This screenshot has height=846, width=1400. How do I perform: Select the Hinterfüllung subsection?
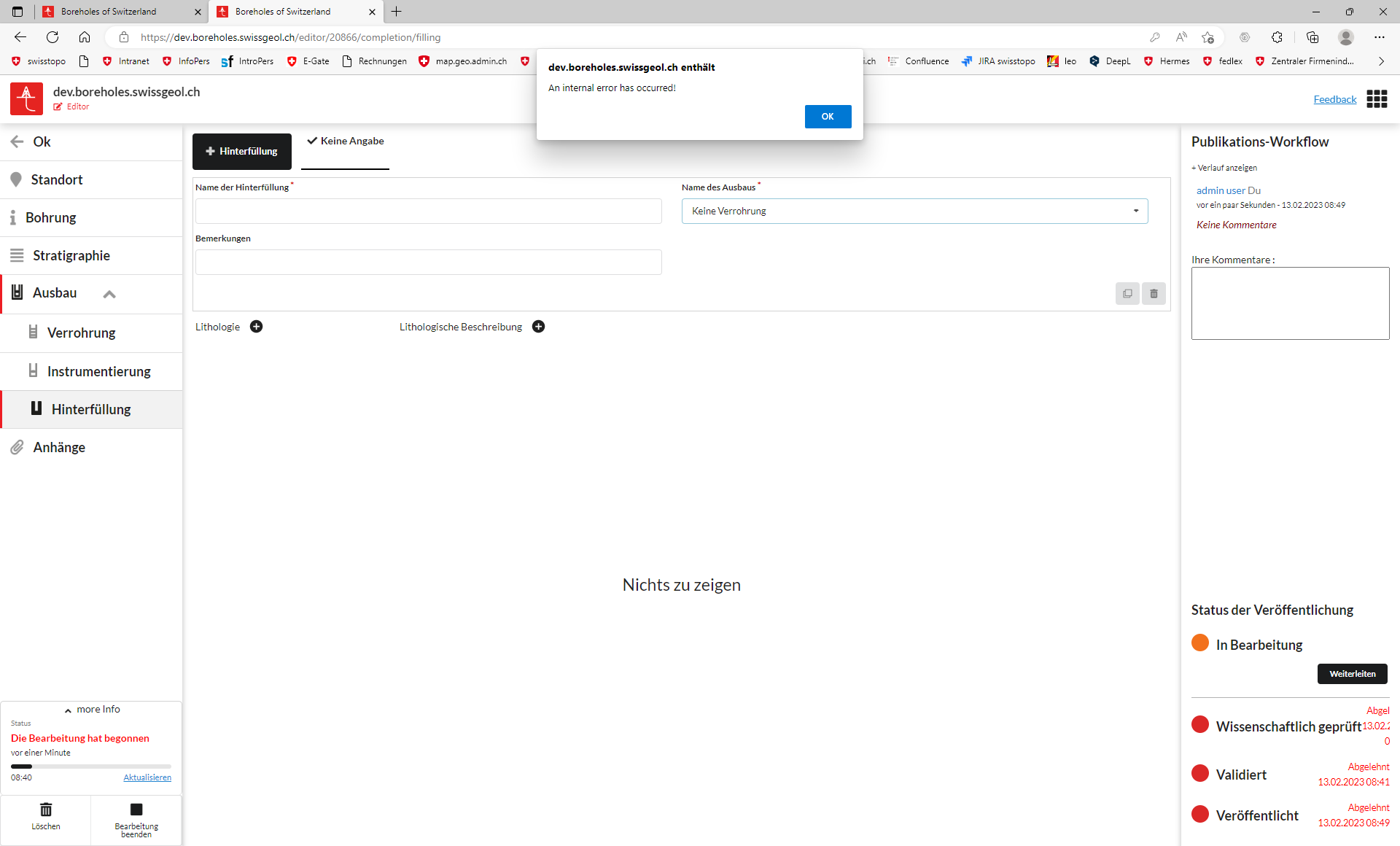point(91,409)
